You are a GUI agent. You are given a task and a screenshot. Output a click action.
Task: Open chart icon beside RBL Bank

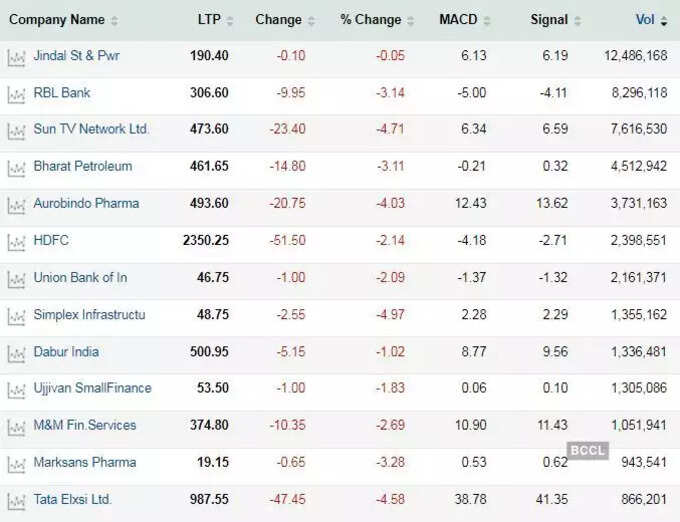(16, 95)
